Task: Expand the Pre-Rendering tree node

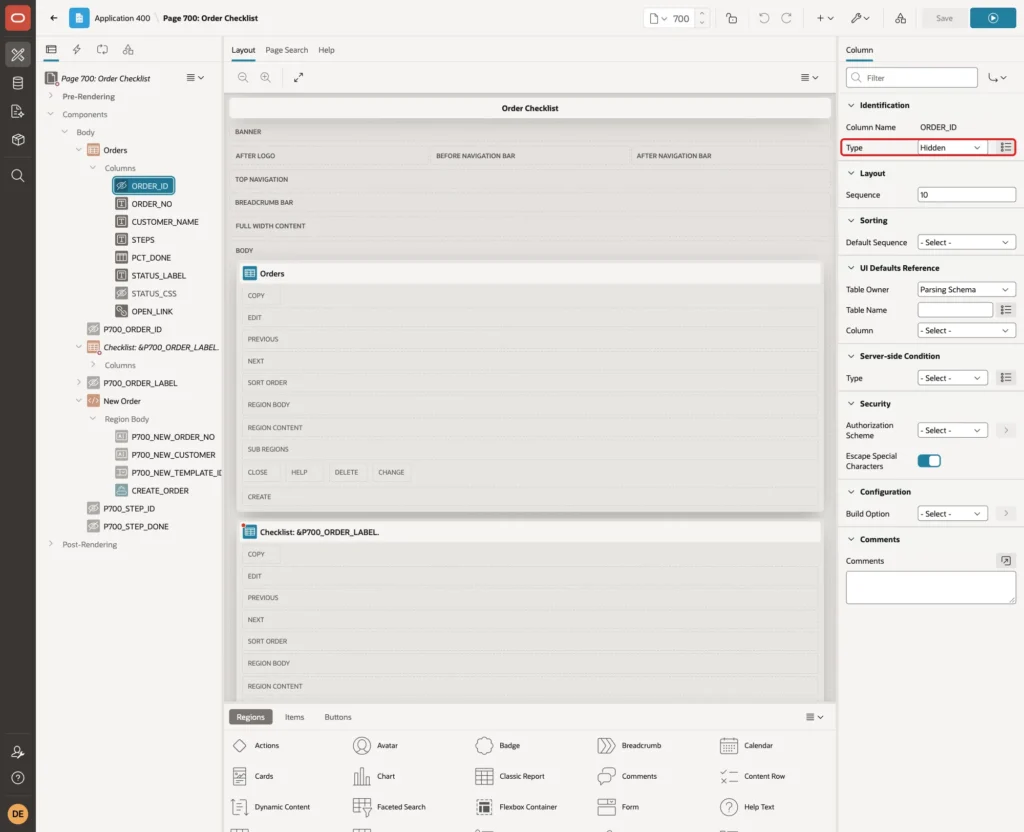Action: pos(51,96)
